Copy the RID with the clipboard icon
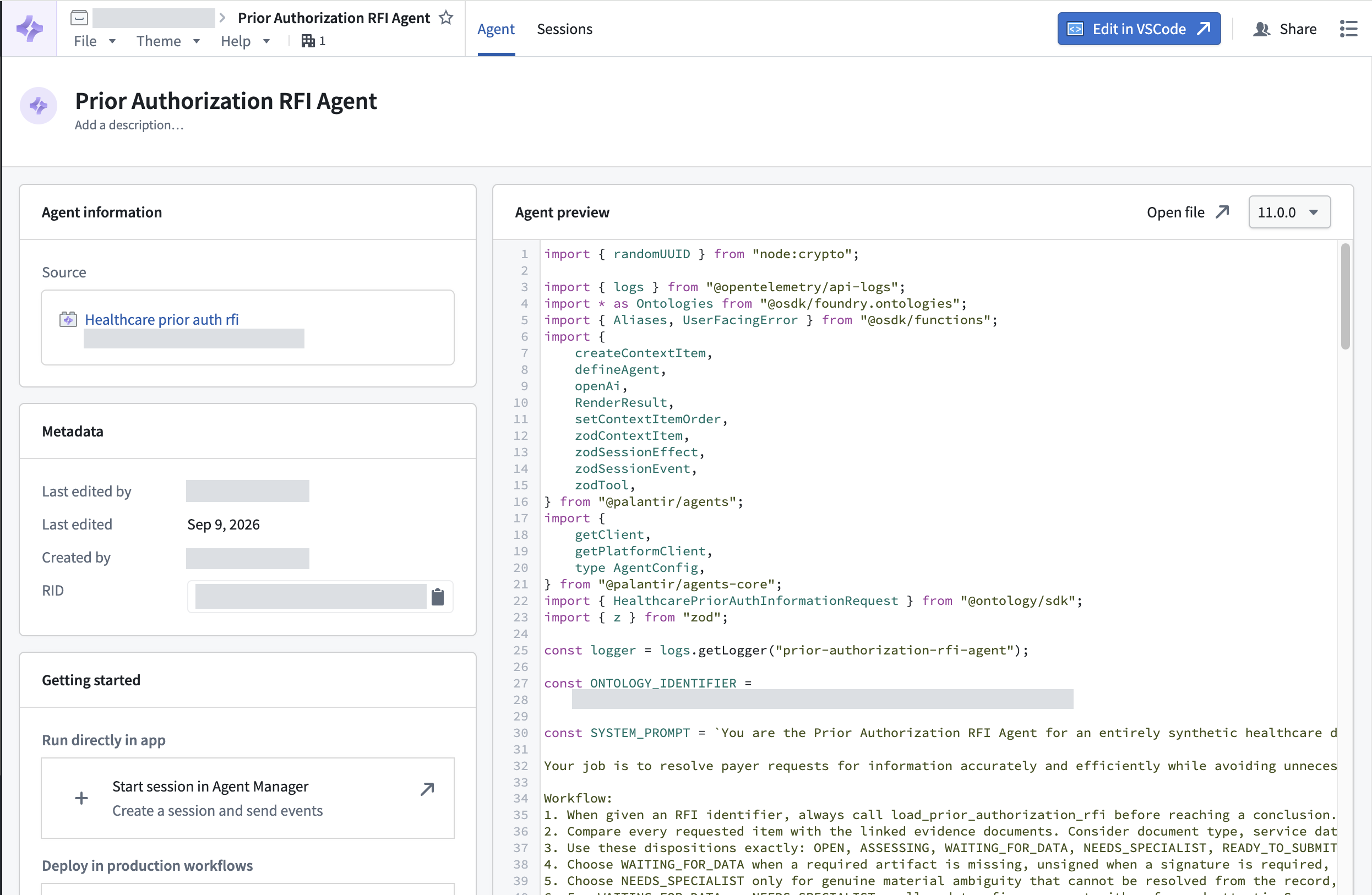Image resolution: width=1372 pixels, height=895 pixels. (438, 597)
